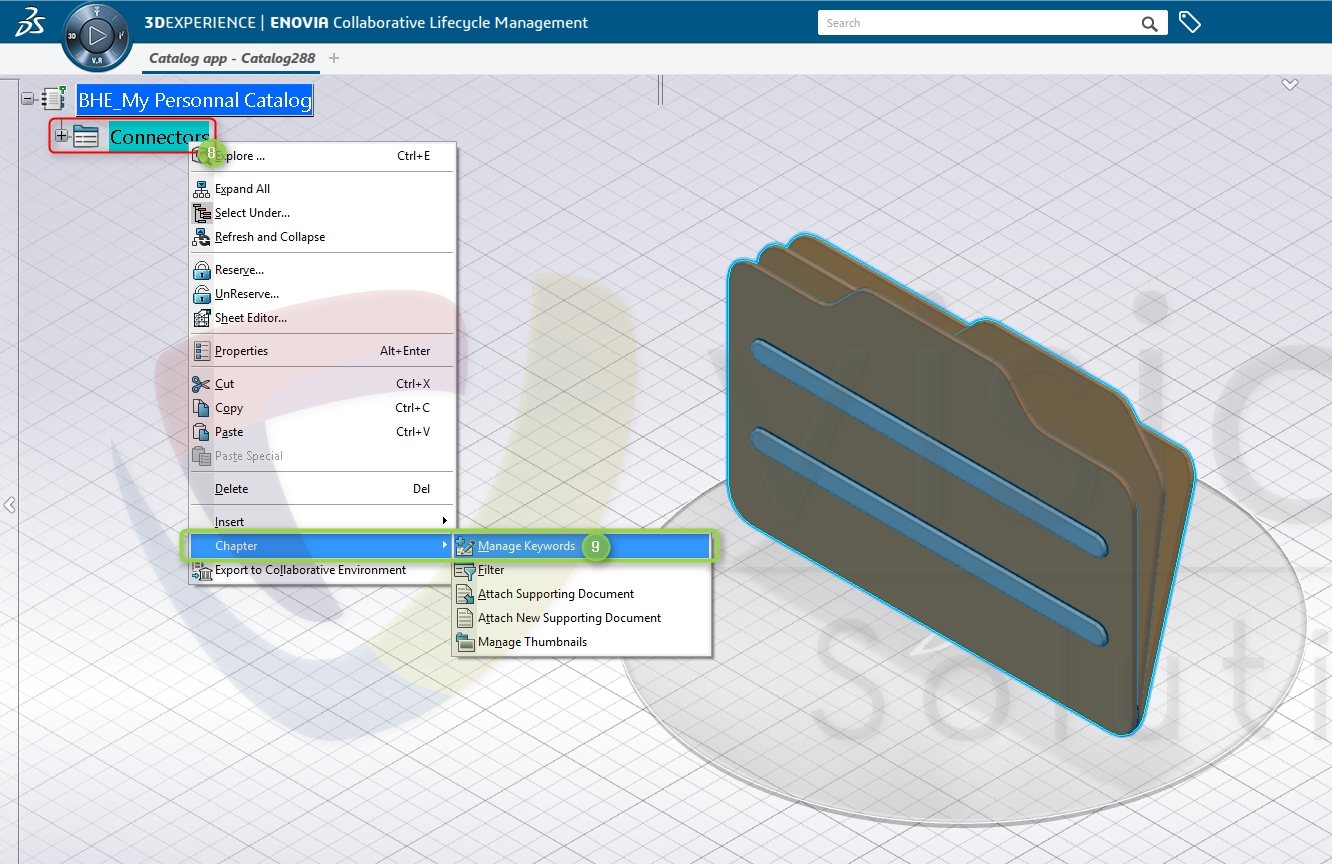Choose Copy in context menu

(x=322, y=408)
